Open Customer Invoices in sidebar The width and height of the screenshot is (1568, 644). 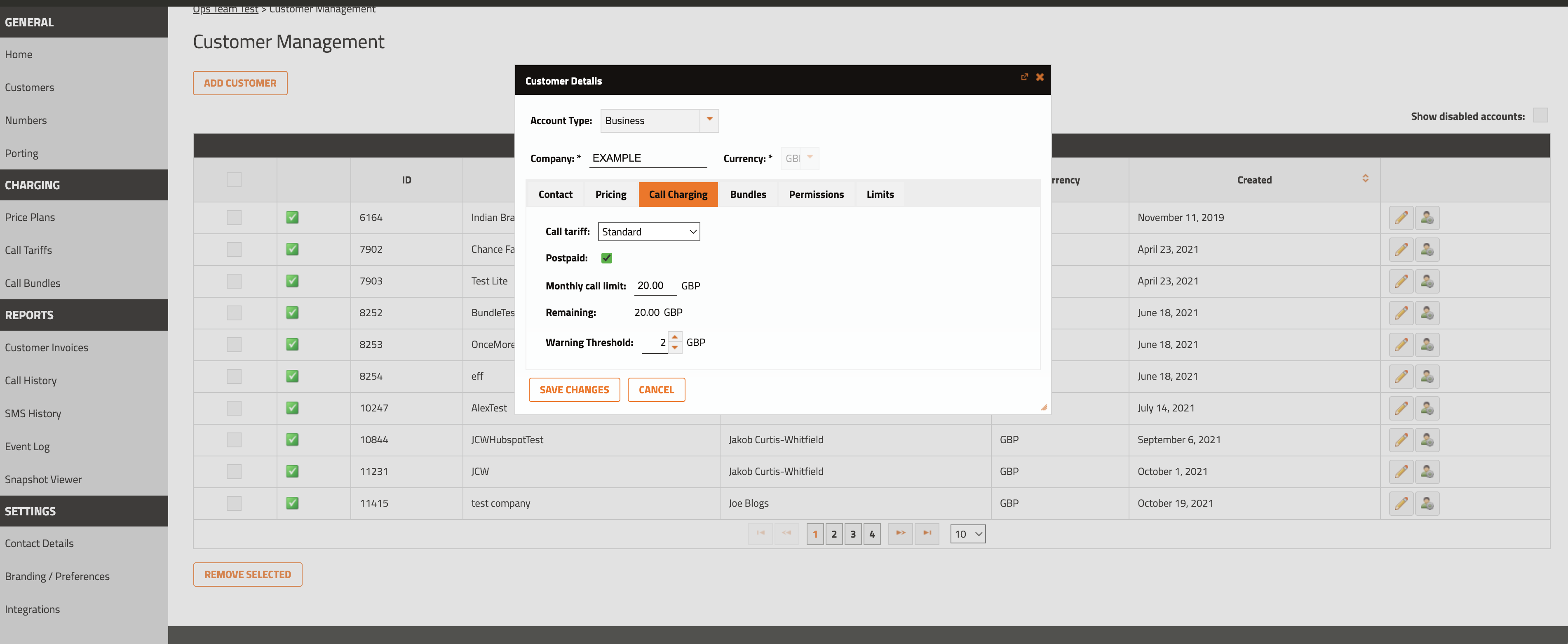click(46, 348)
